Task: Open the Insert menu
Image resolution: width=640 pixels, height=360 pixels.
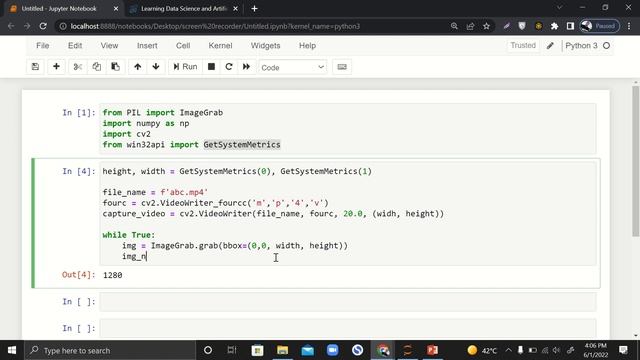Action: coord(147,46)
